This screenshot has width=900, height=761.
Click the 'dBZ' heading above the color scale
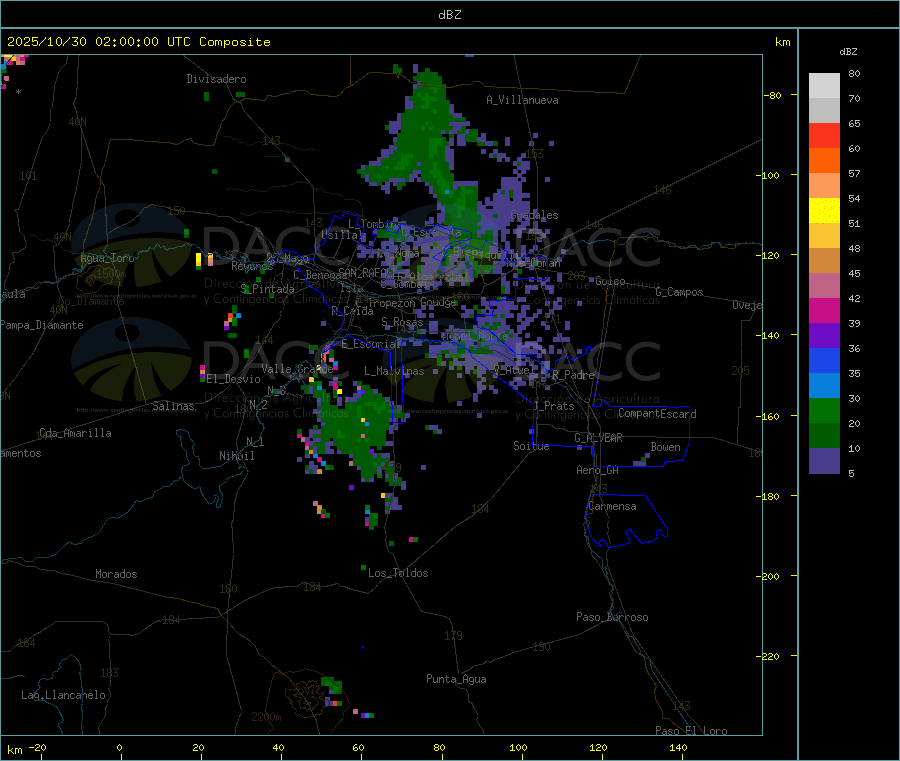coord(848,52)
